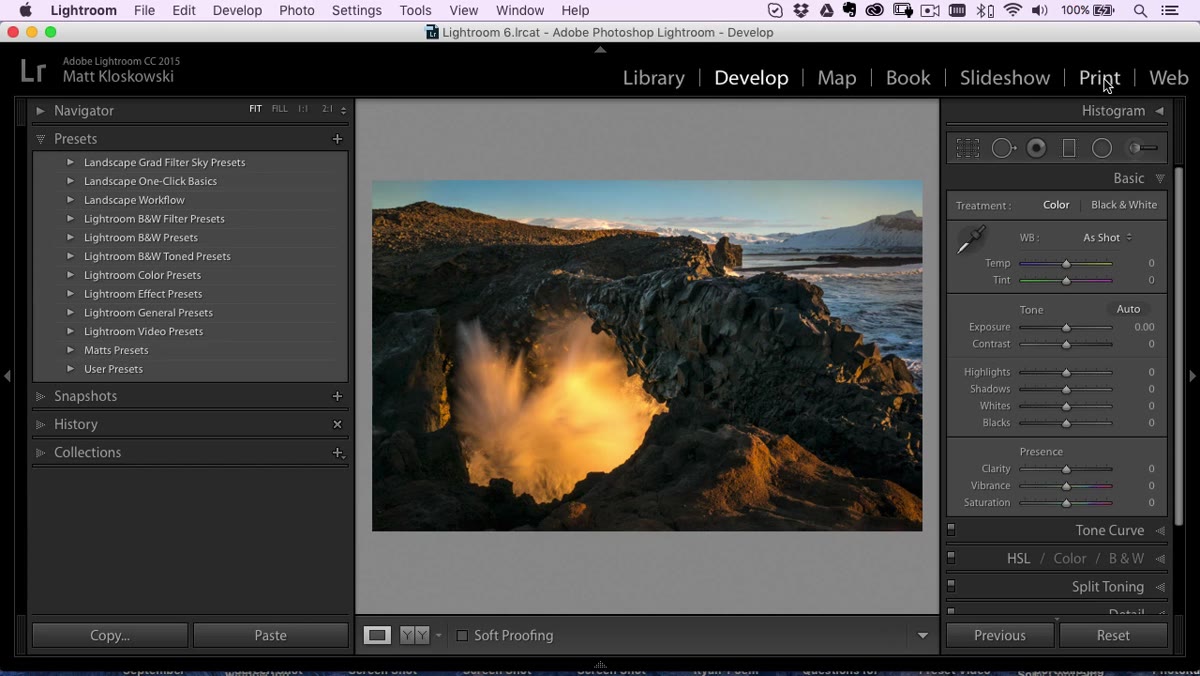Open the Apple menu
This screenshot has height=676, width=1200.
[x=25, y=10]
